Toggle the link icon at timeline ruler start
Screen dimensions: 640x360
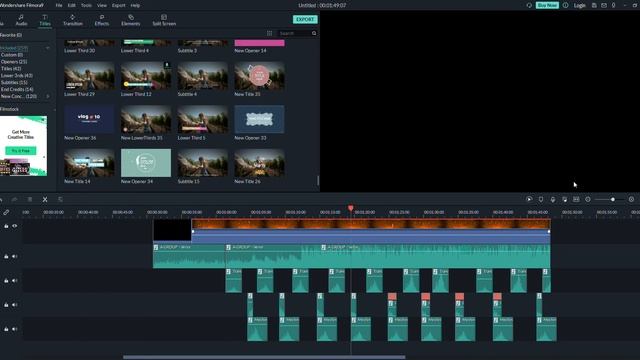[x=6, y=212]
